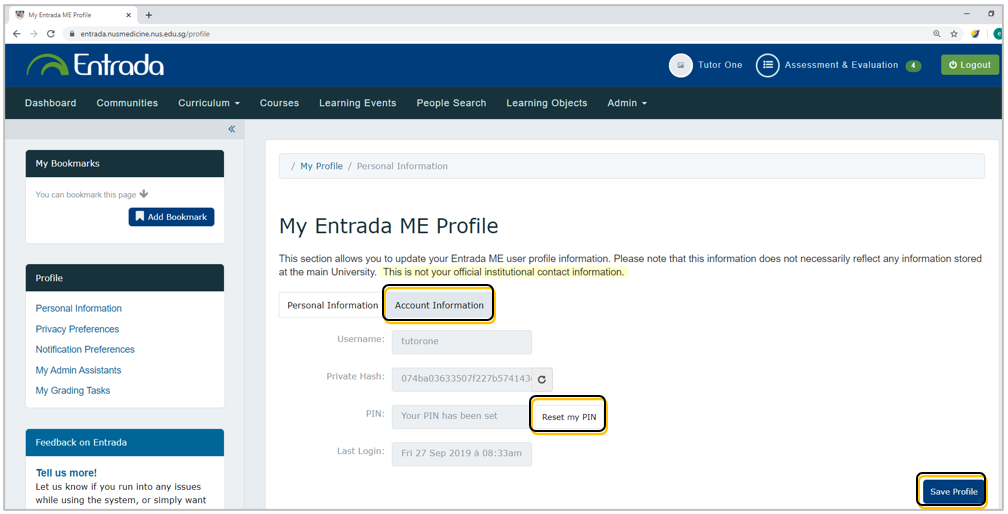Expand the Curriculum dropdown menu

point(209,103)
